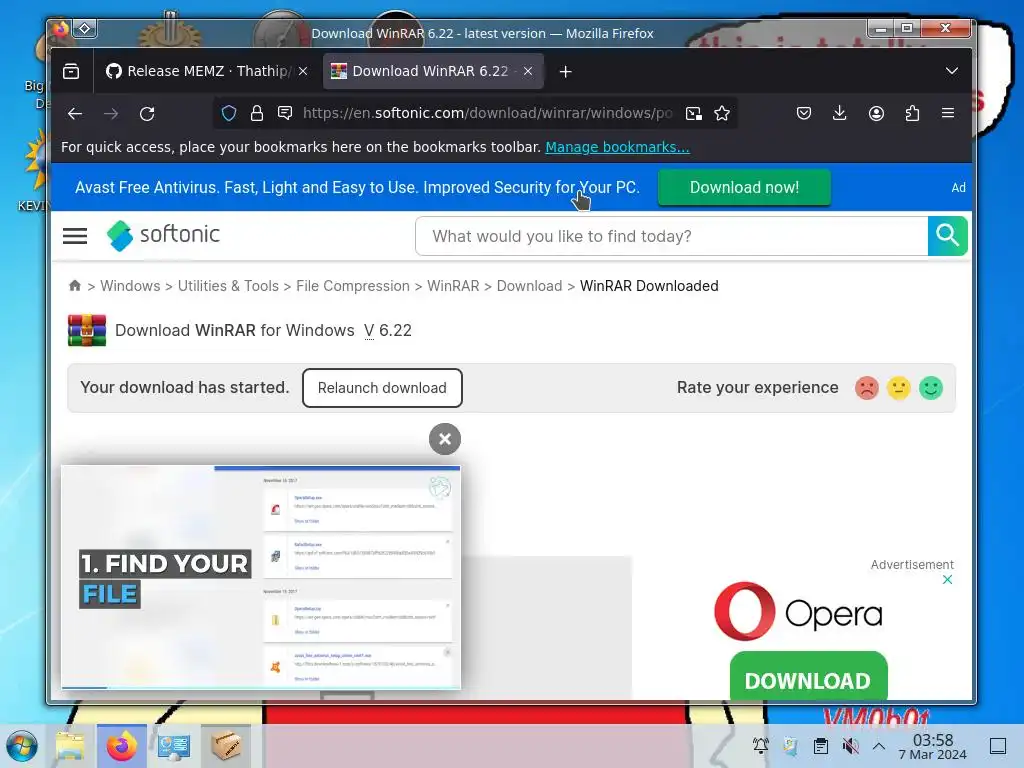
Task: Open the Softonic site hamburger menu
Action: [x=75, y=236]
